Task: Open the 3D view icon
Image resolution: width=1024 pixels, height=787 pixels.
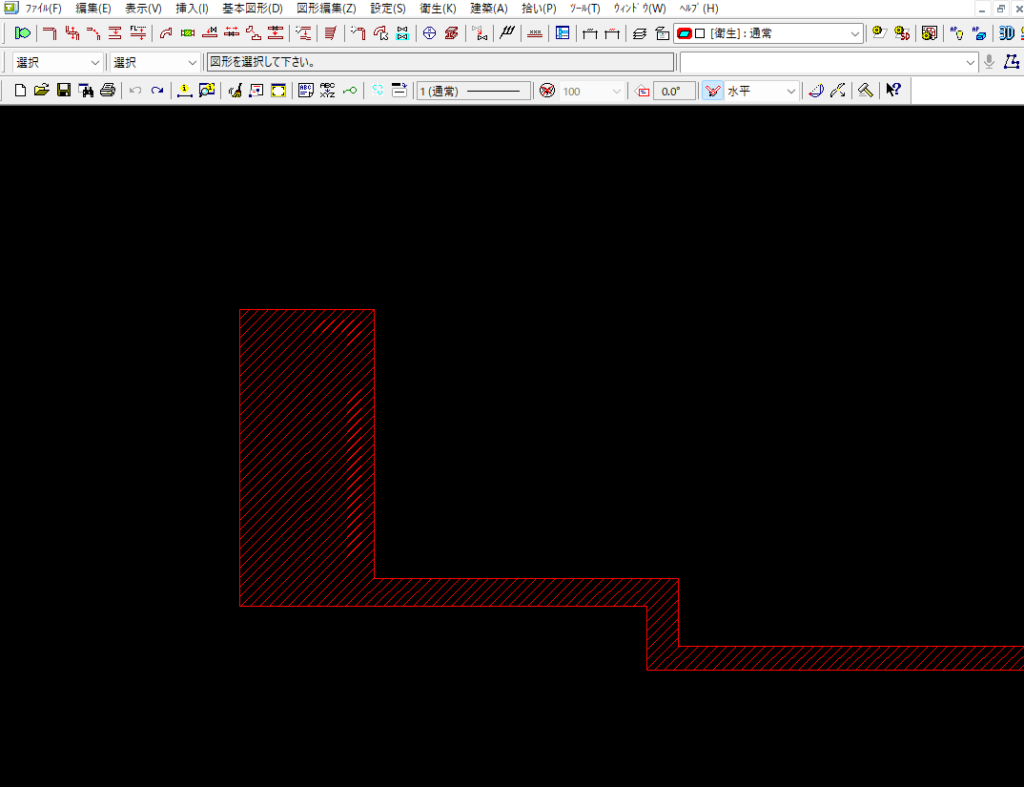Action: [1006, 33]
